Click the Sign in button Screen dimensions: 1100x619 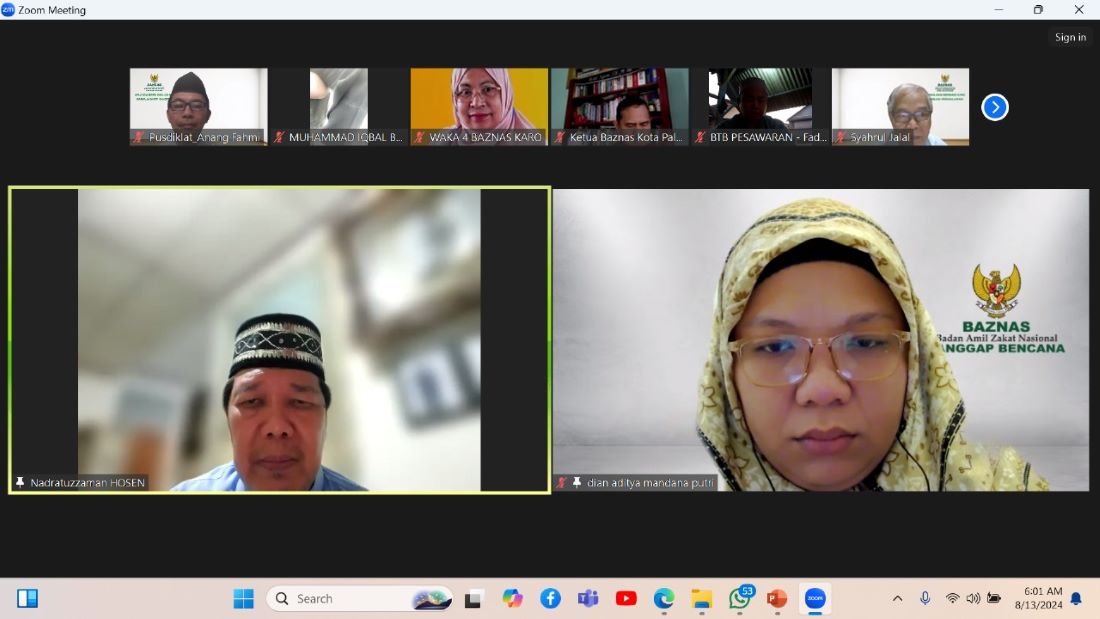[x=1070, y=37]
